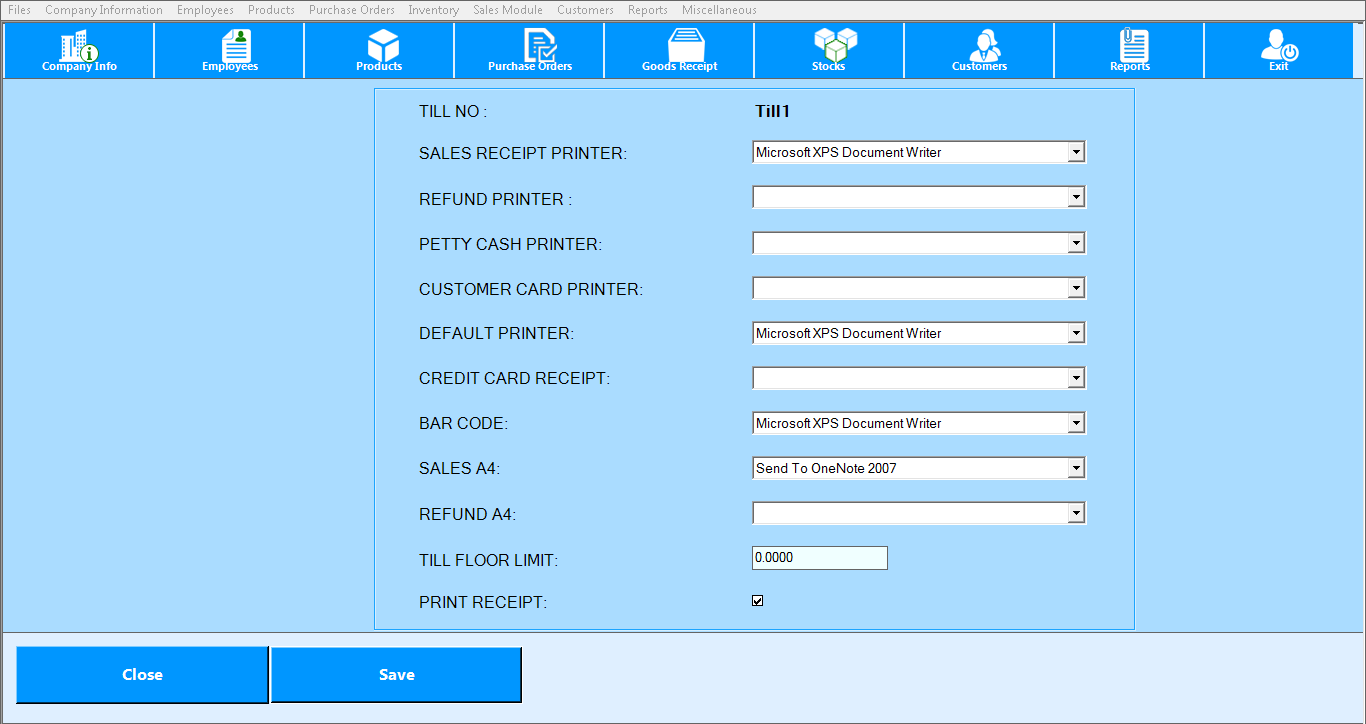Image resolution: width=1366 pixels, height=724 pixels.
Task: Click the Close button
Action: 142,675
